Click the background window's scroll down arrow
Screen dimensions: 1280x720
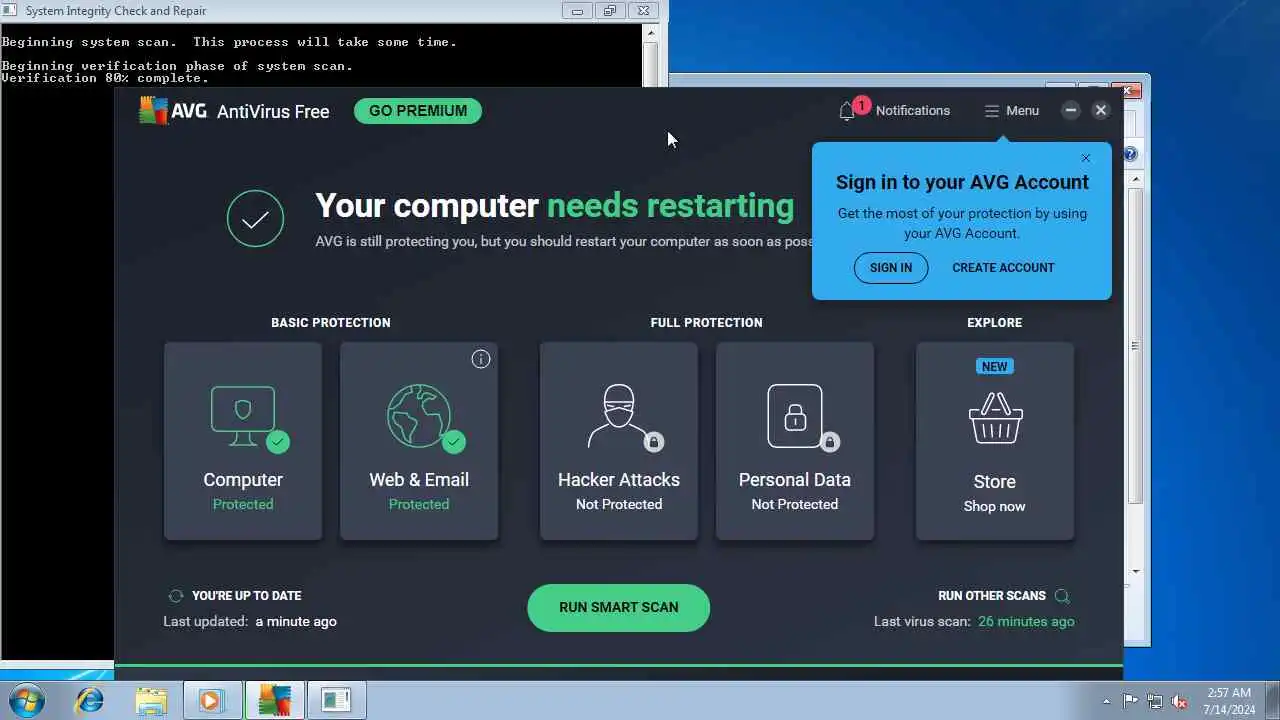click(1135, 572)
